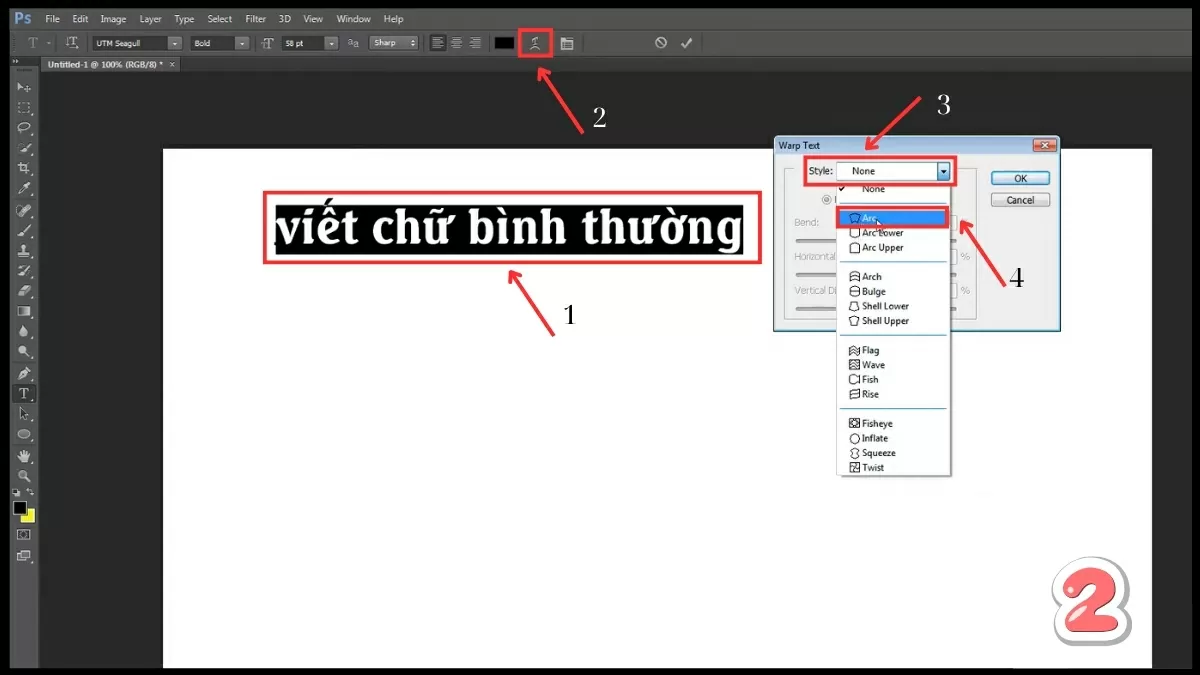Viewport: 1200px width, 675px height.
Task: Open the Filter menu
Action: 255,18
